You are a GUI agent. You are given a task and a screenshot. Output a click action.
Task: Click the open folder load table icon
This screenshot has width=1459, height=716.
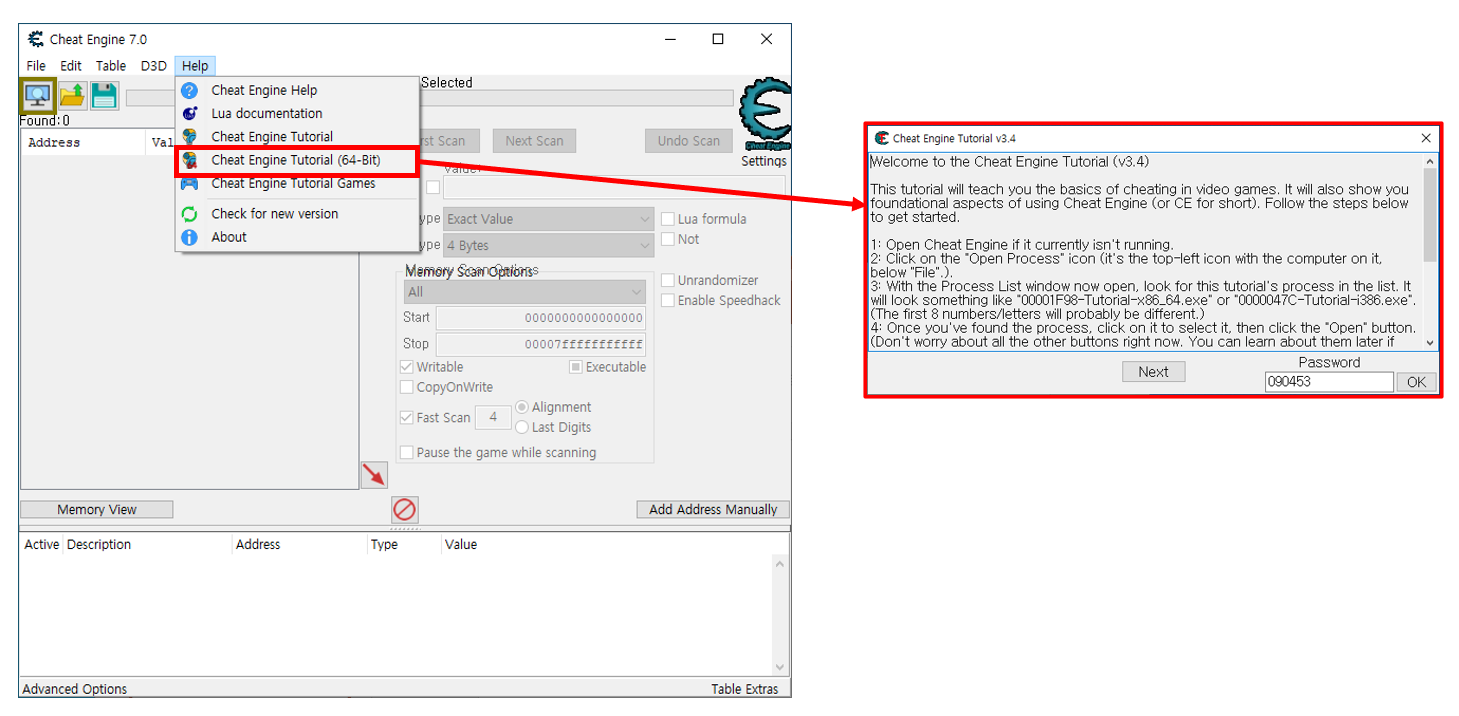[x=72, y=96]
